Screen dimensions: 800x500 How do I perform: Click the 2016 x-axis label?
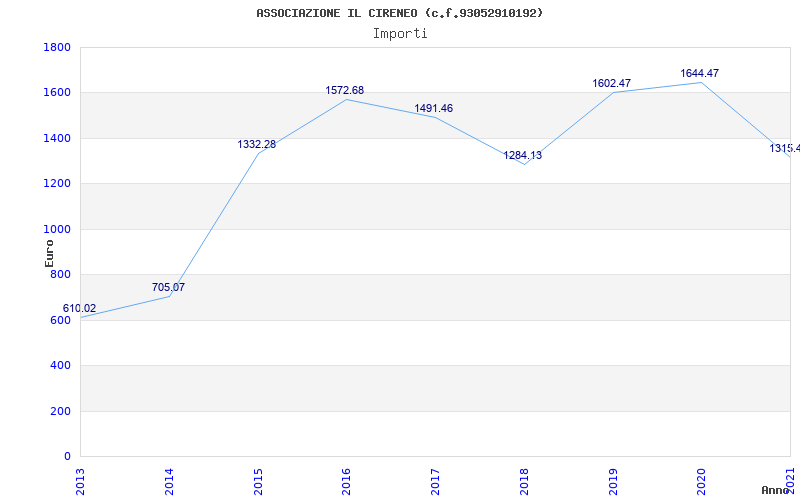point(346,482)
